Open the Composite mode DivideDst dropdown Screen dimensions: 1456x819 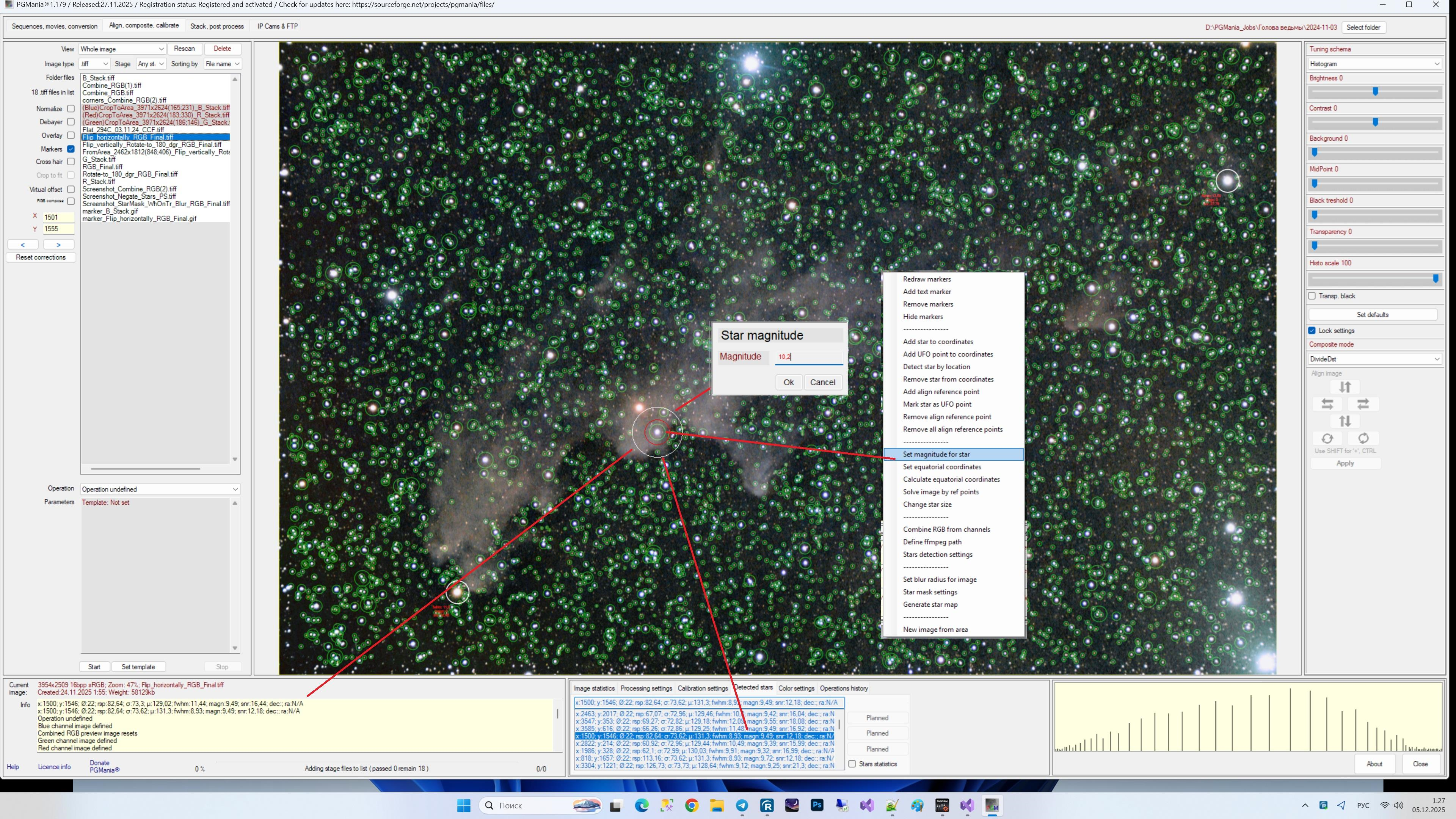pyautogui.click(x=1373, y=359)
